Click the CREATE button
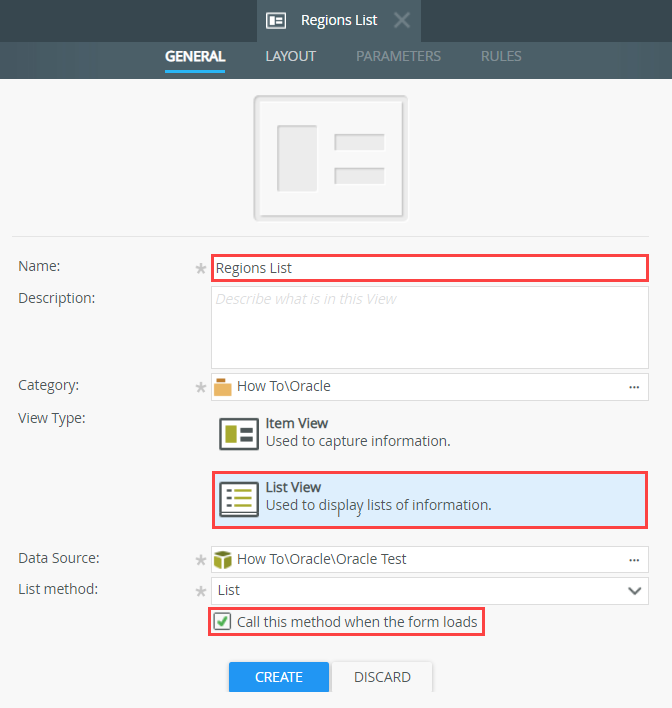Viewport: 672px width, 708px height. point(279,677)
